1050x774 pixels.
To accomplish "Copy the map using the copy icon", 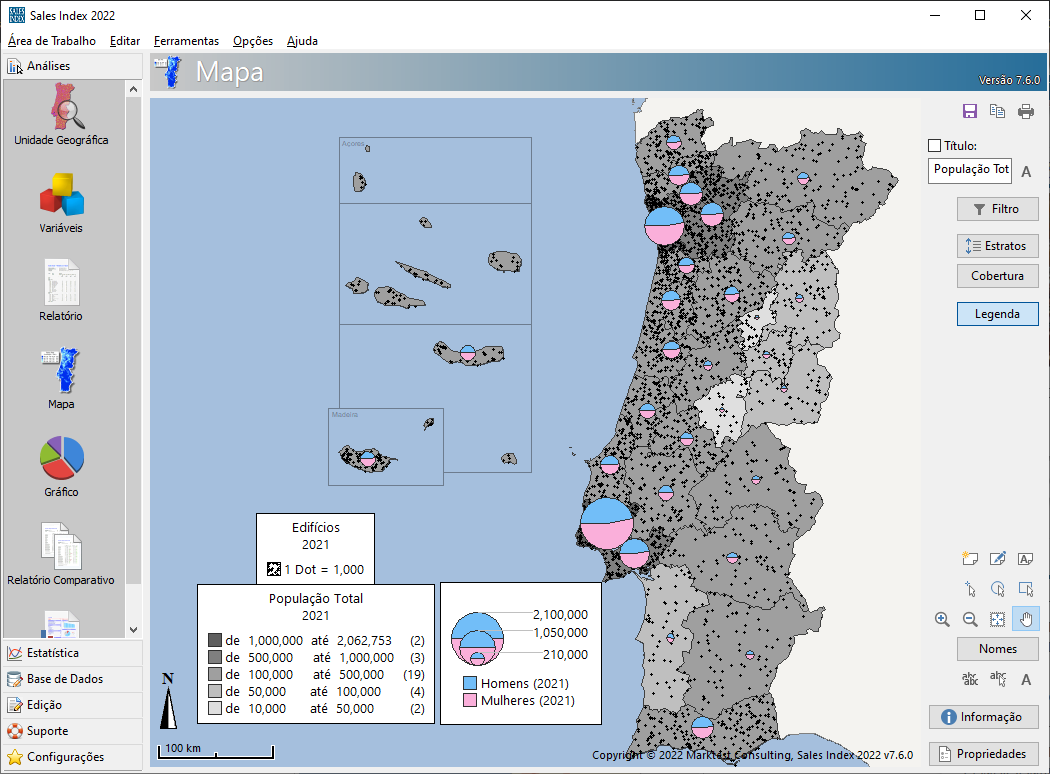I will pos(997,112).
